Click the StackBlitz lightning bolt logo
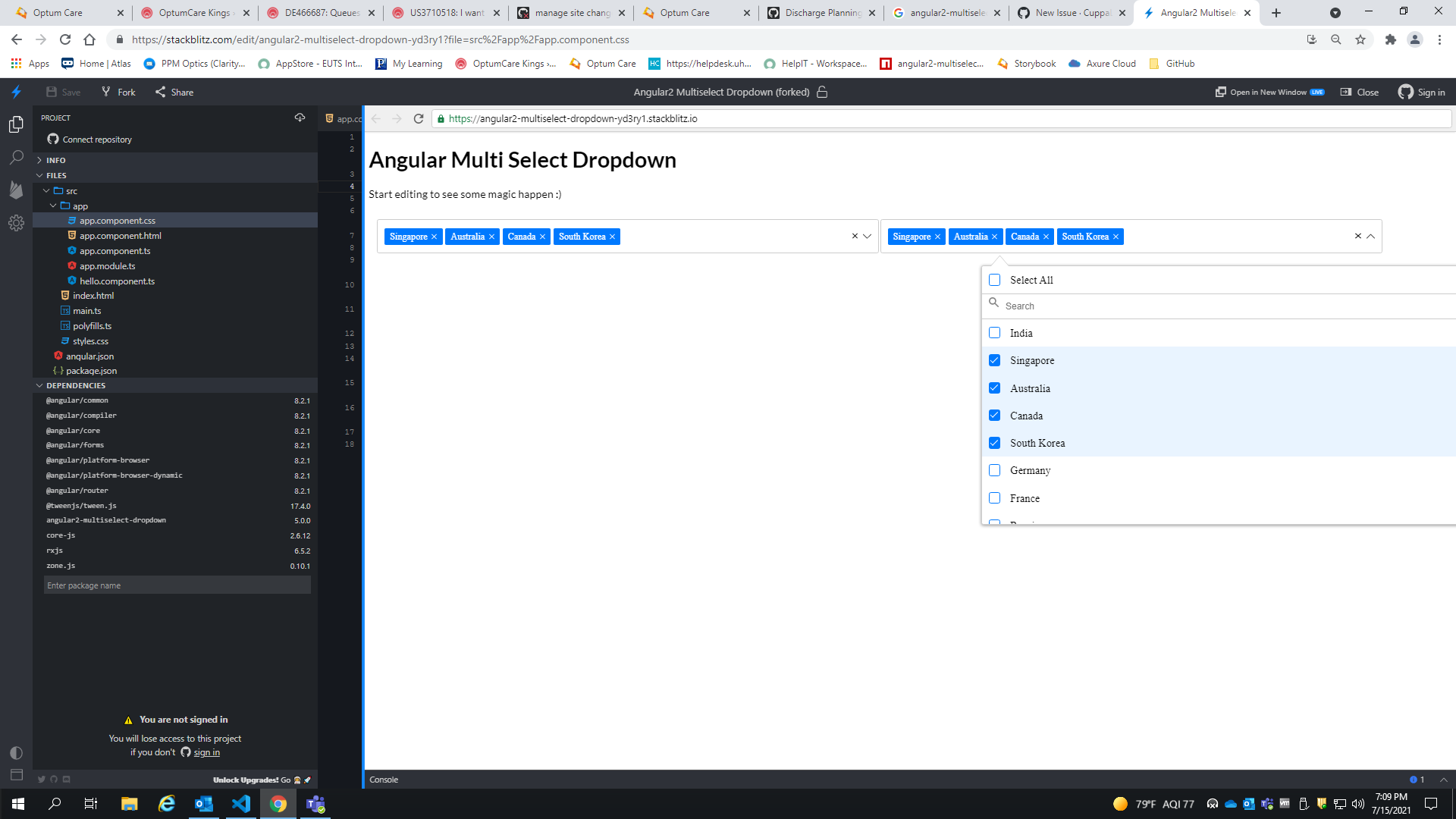This screenshot has width=1456, height=819. click(15, 92)
